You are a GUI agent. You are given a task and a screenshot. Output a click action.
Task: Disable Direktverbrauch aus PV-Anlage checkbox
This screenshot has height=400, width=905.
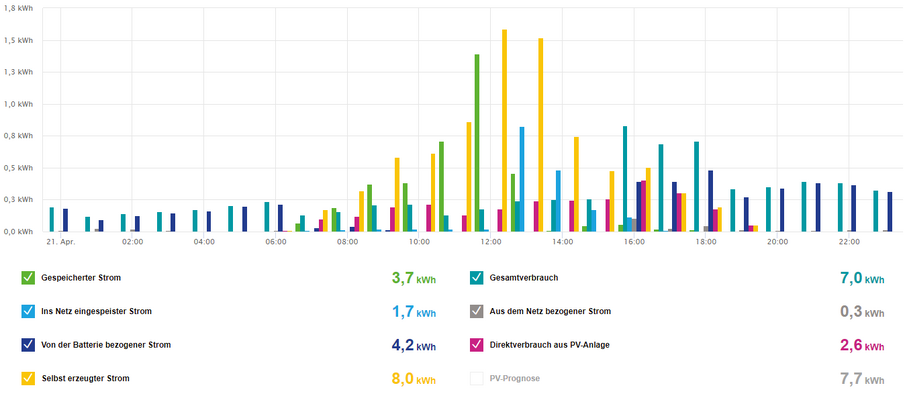(476, 345)
